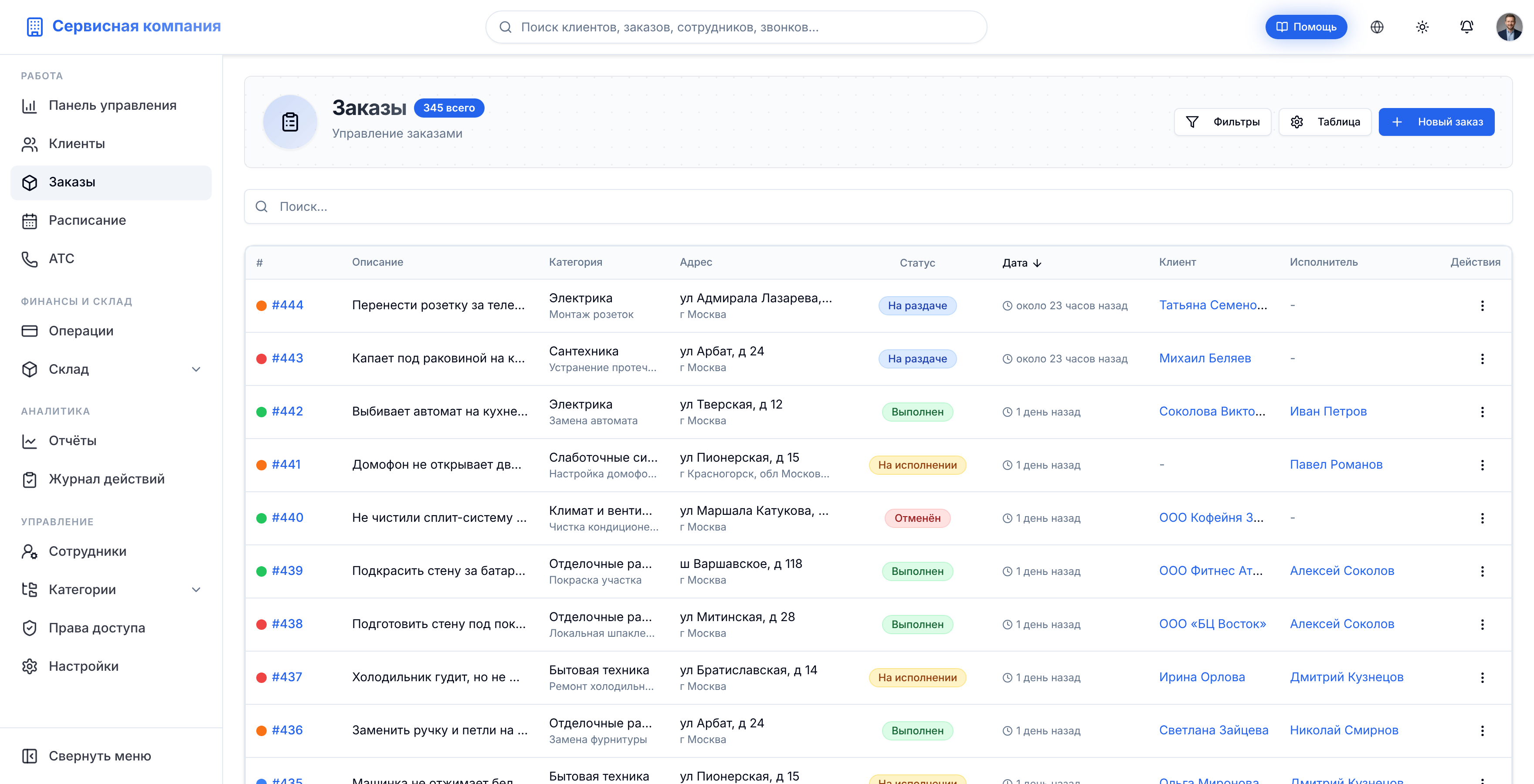This screenshot has height=784, width=1534.
Task: Click the building logo icon beside Сервисная компания
Action: pos(34,27)
